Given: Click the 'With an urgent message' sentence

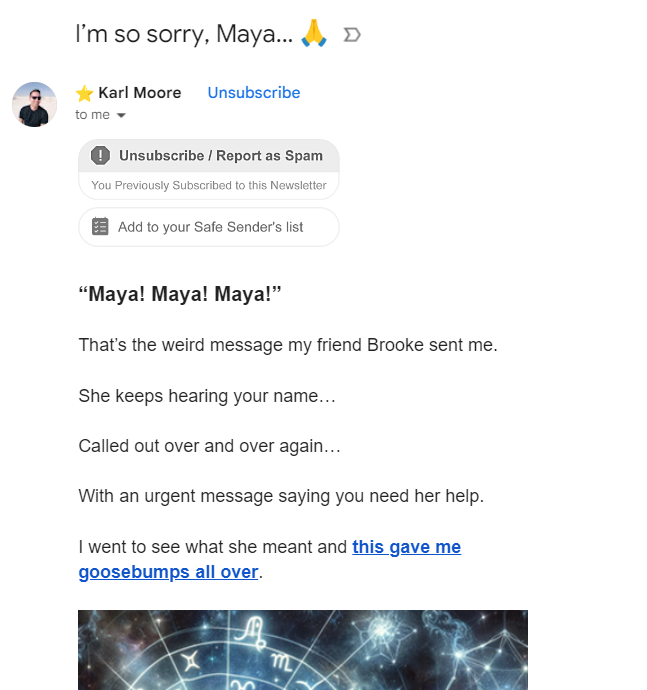Looking at the screenshot, I should tap(281, 496).
